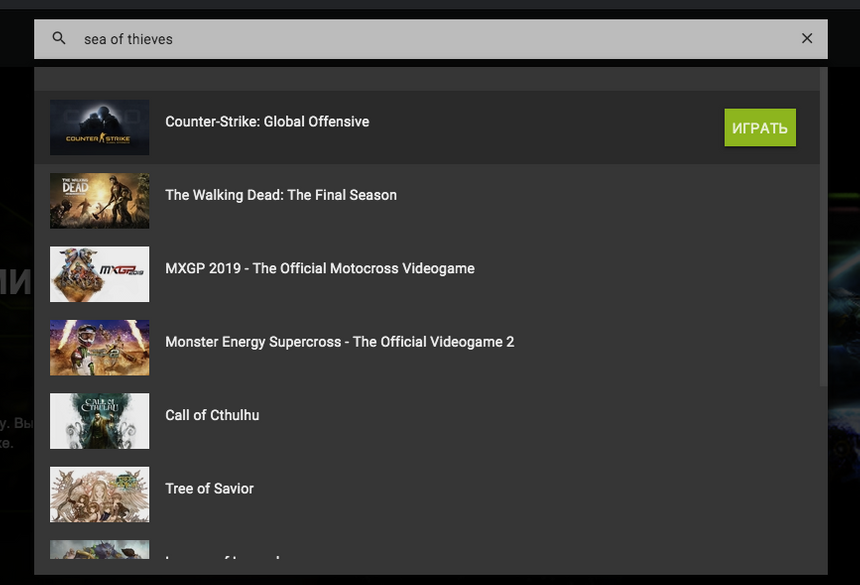The image size is (860, 585).
Task: Click the results list vertical scrollbar
Action: [x=823, y=226]
